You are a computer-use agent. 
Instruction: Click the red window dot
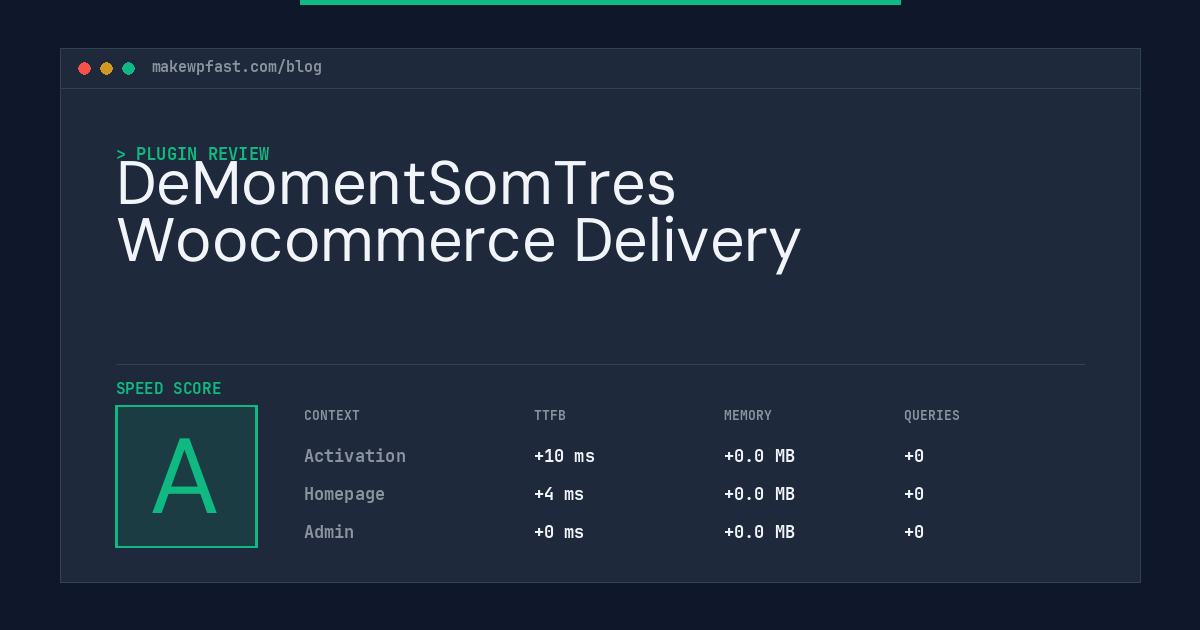click(84, 68)
